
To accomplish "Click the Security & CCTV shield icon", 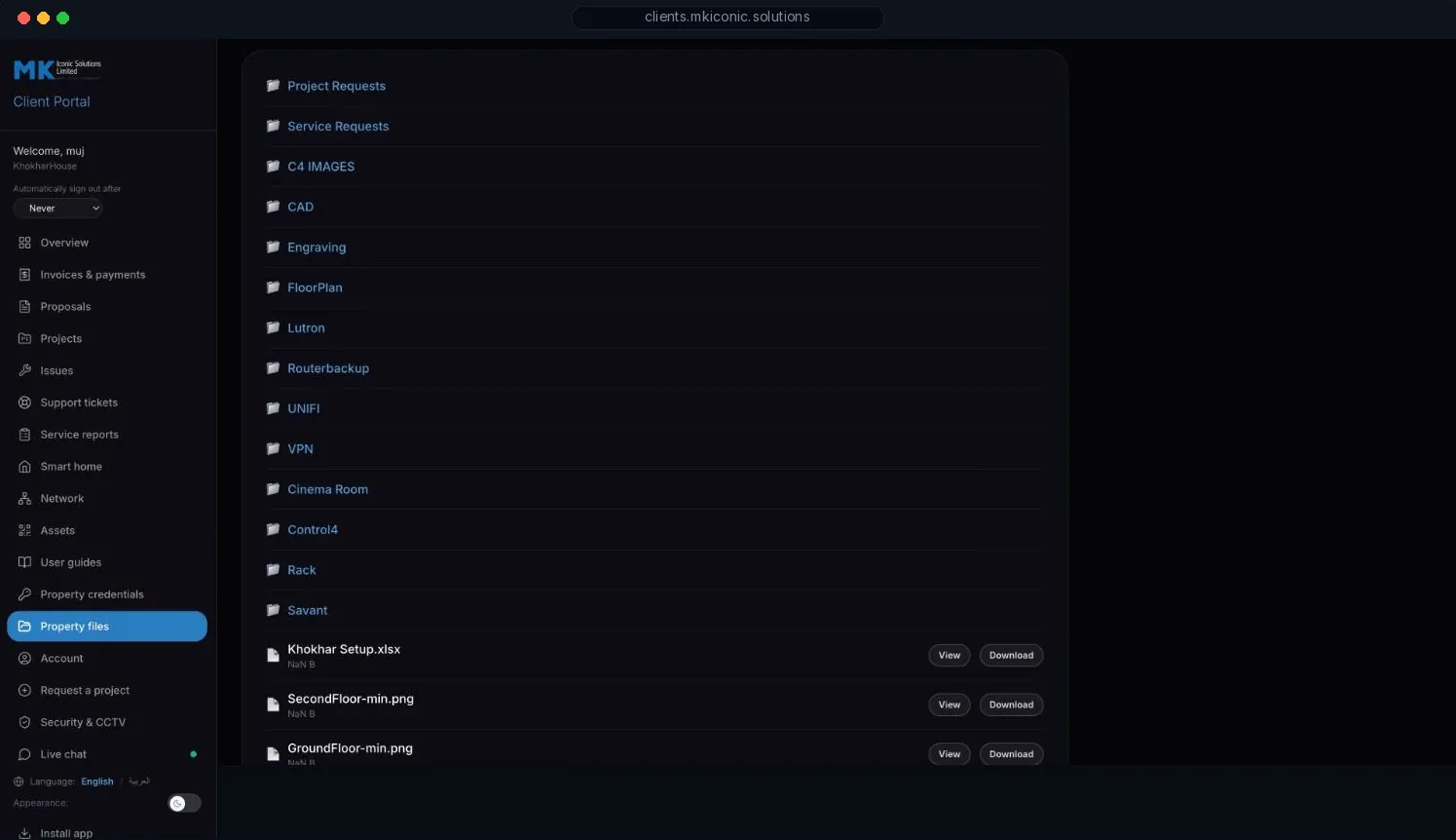I will tap(24, 722).
